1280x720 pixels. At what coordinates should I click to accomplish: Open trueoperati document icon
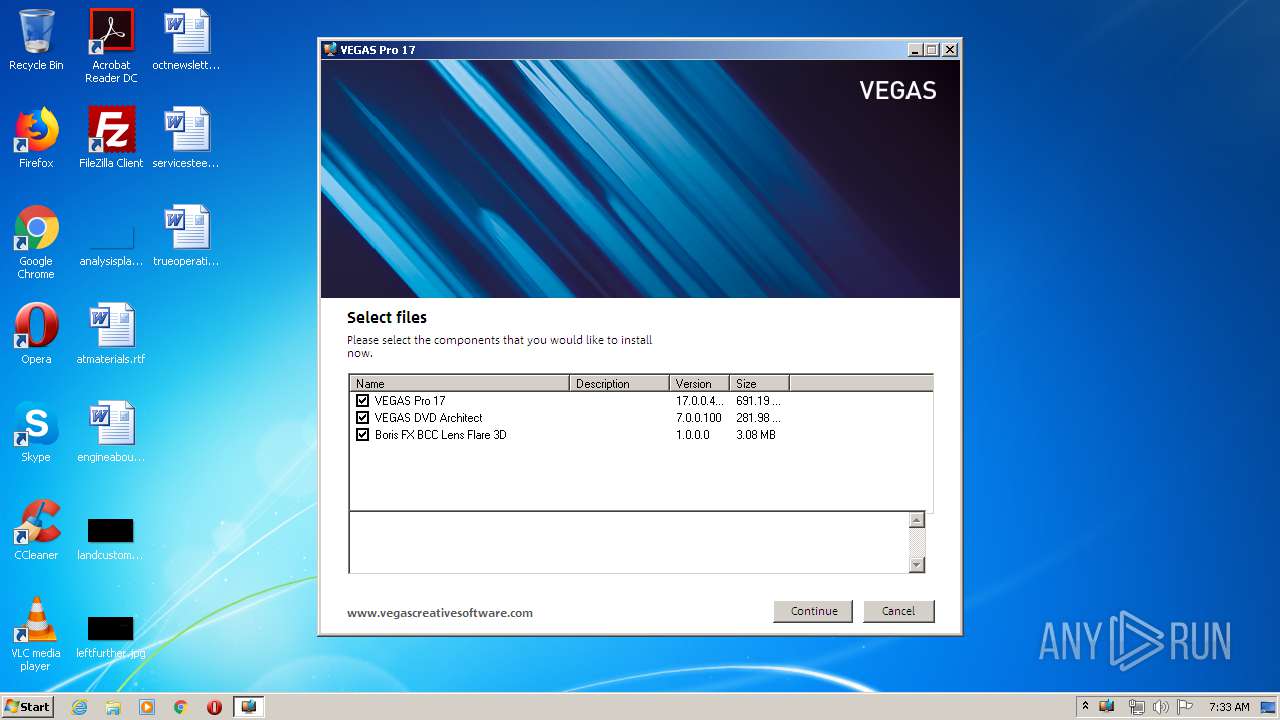point(186,236)
